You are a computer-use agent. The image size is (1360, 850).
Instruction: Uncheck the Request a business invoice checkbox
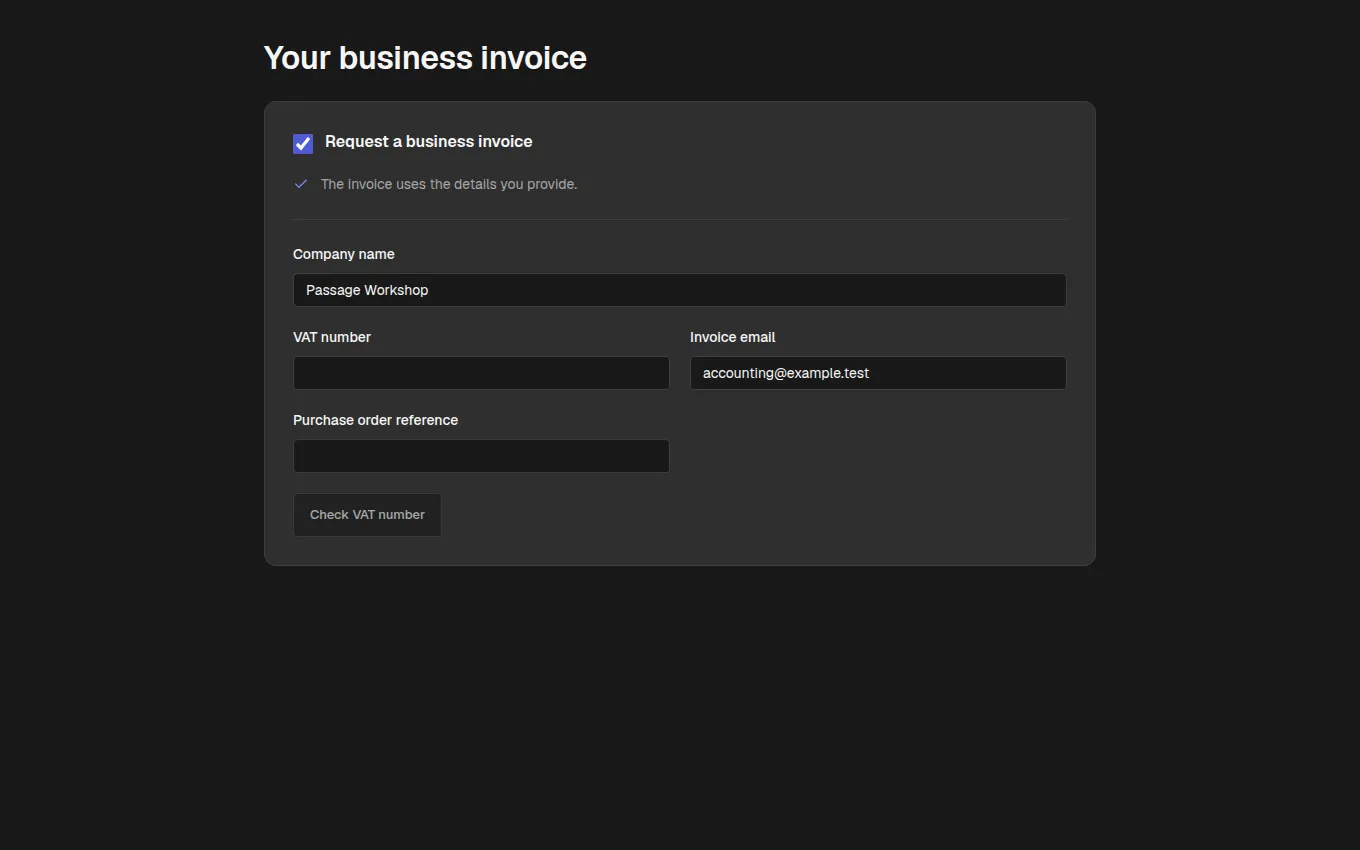[x=303, y=144]
